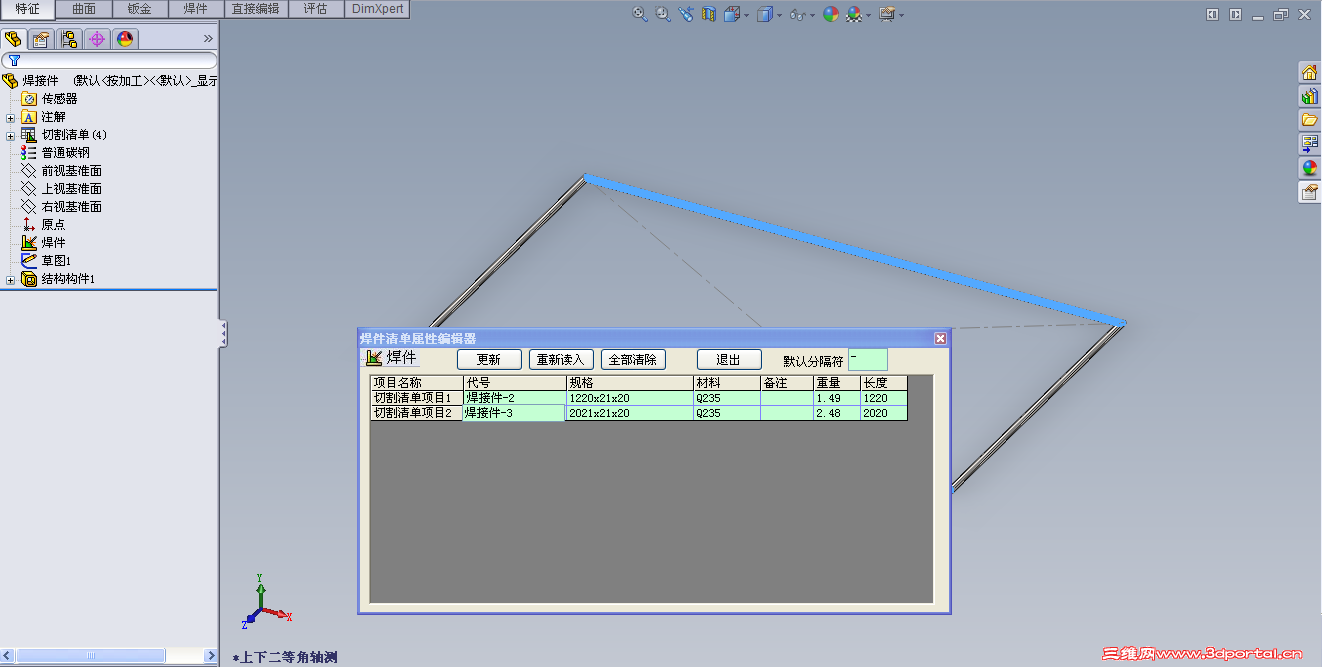The width and height of the screenshot is (1322, 667).
Task: Click the filter funnel icon in tree search
Action: tap(14, 61)
